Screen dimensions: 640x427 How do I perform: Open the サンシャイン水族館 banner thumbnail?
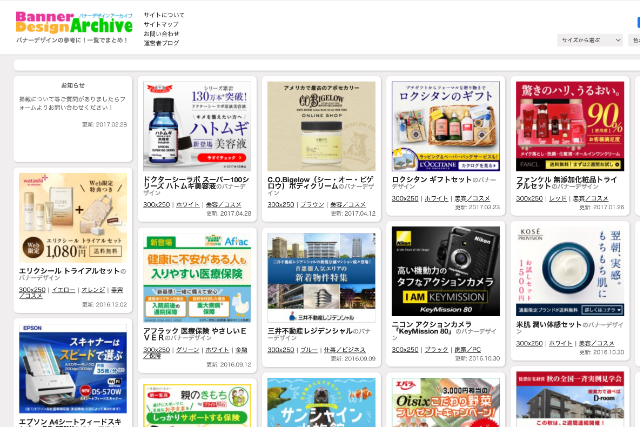[x=321, y=402]
